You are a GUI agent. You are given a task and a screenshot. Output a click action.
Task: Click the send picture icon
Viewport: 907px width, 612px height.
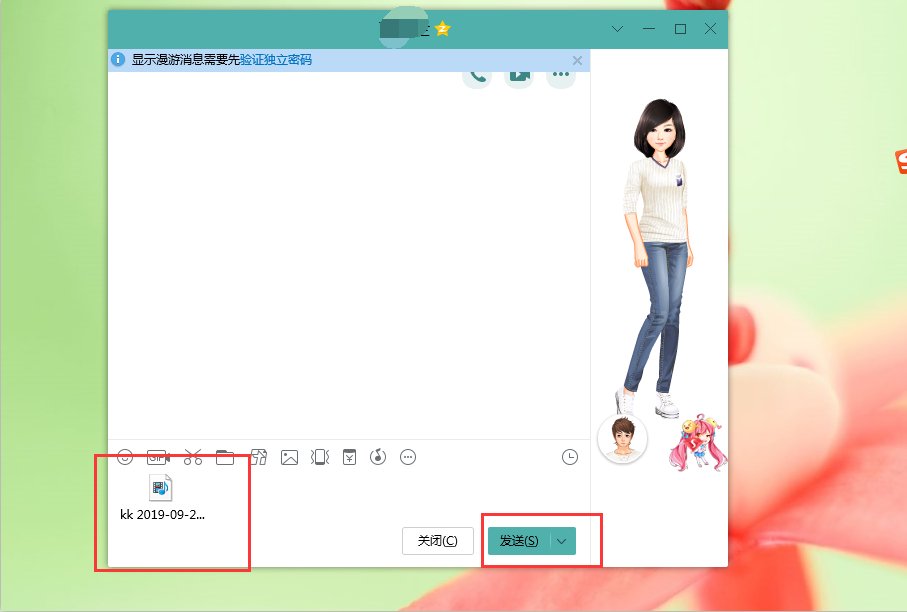click(289, 457)
